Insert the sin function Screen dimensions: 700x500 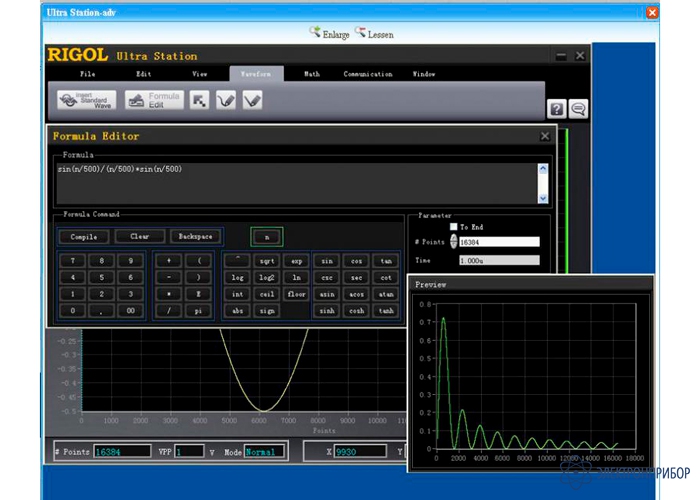point(327,261)
